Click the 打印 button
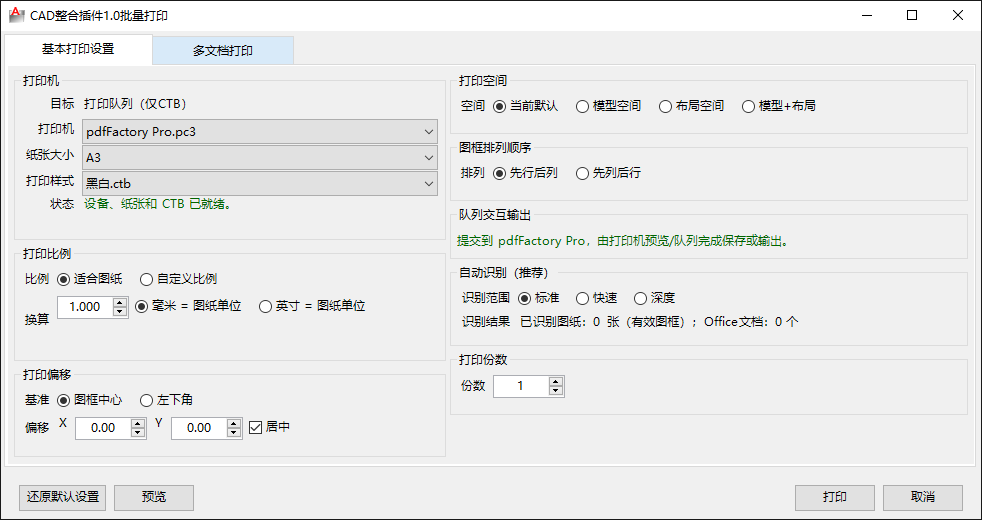Viewport: 982px width, 520px height. [835, 497]
